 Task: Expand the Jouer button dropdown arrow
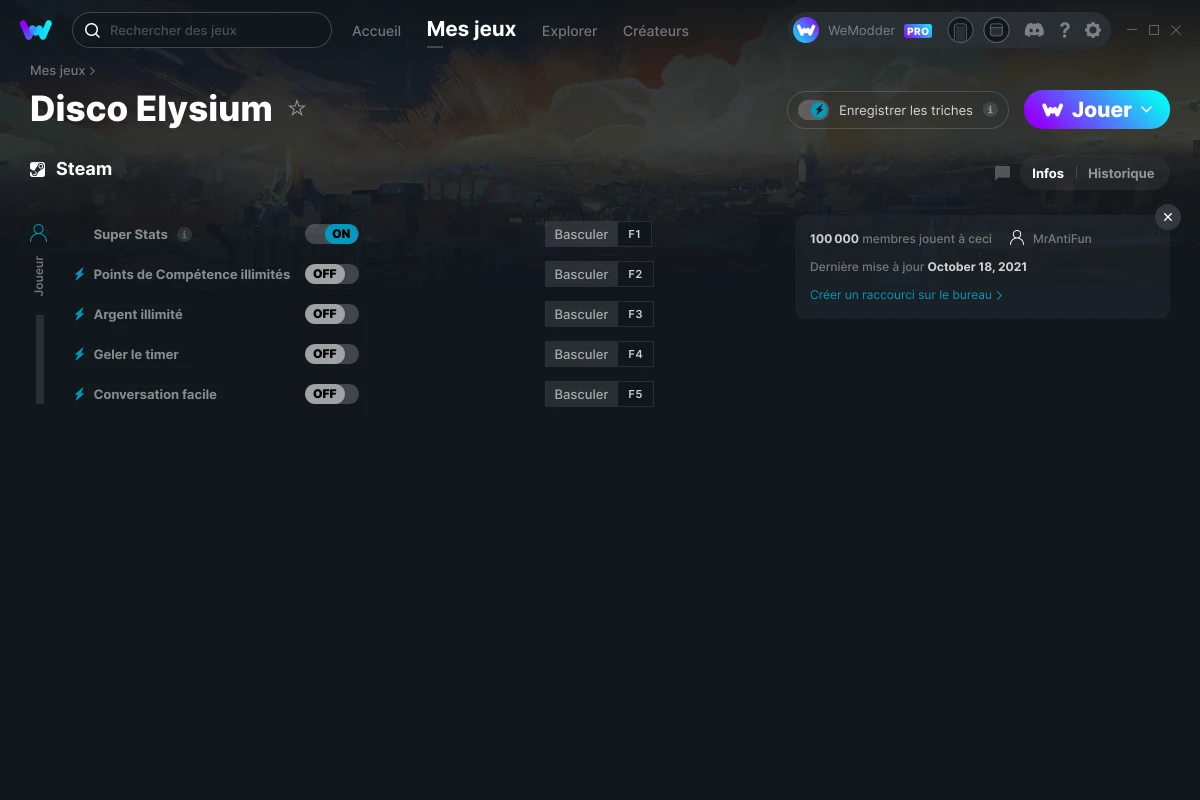coord(1147,110)
